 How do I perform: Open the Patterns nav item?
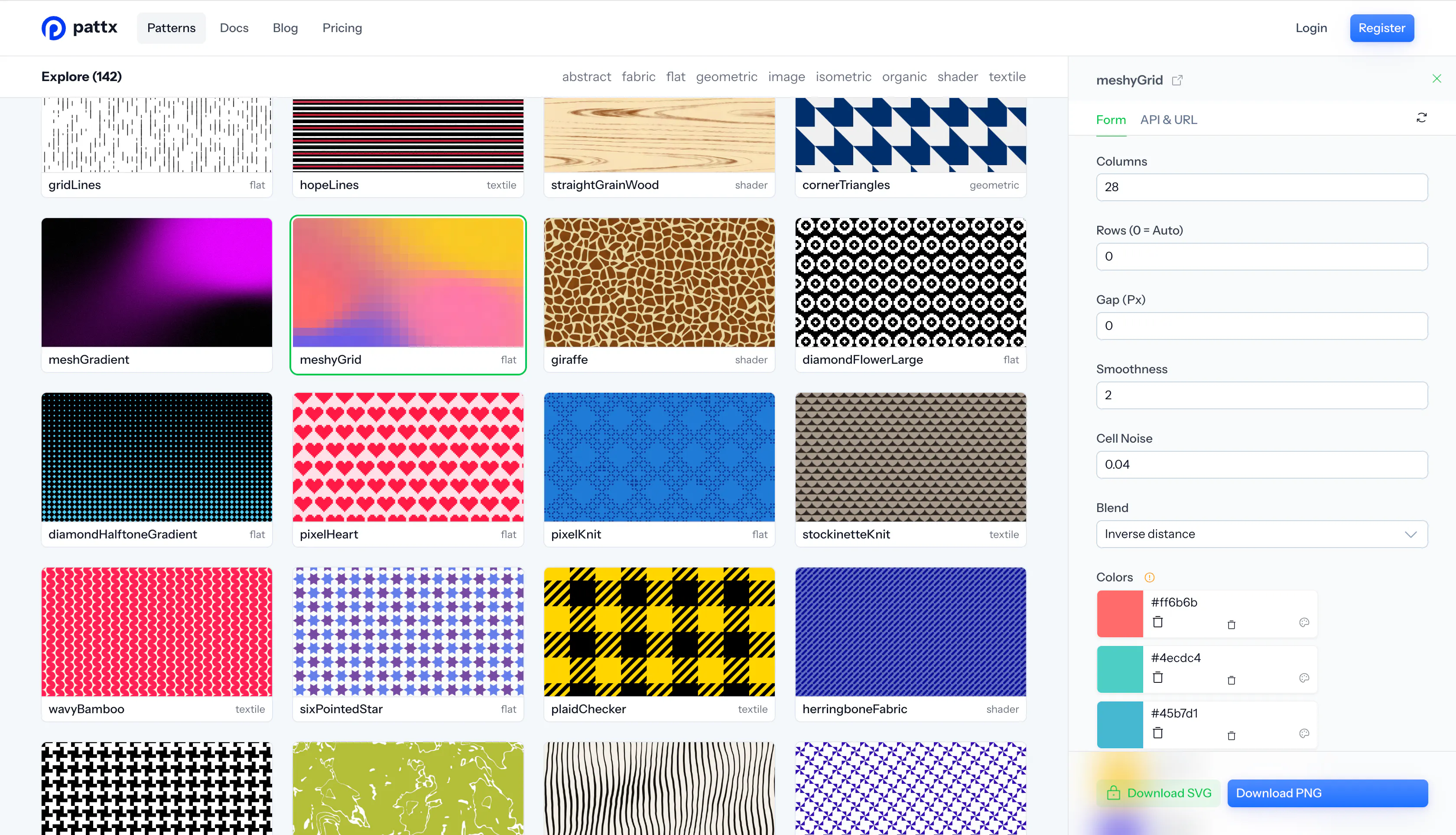[171, 28]
